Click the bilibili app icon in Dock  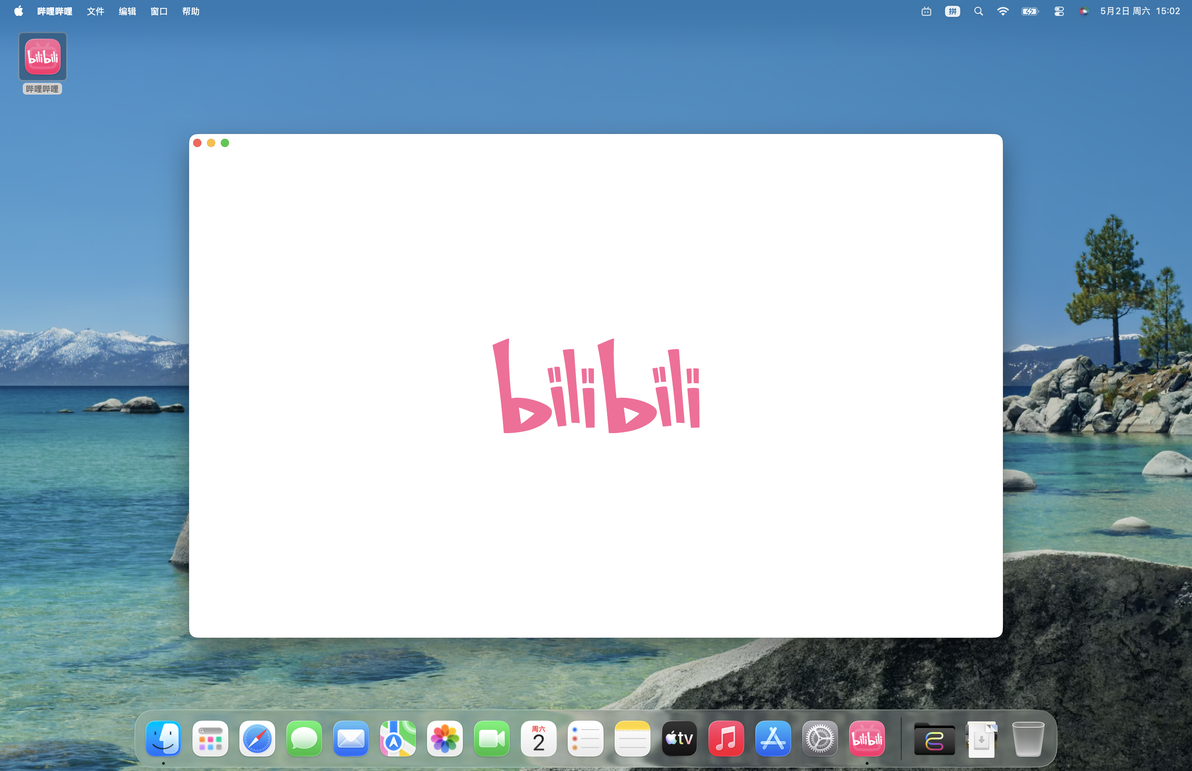[867, 738]
